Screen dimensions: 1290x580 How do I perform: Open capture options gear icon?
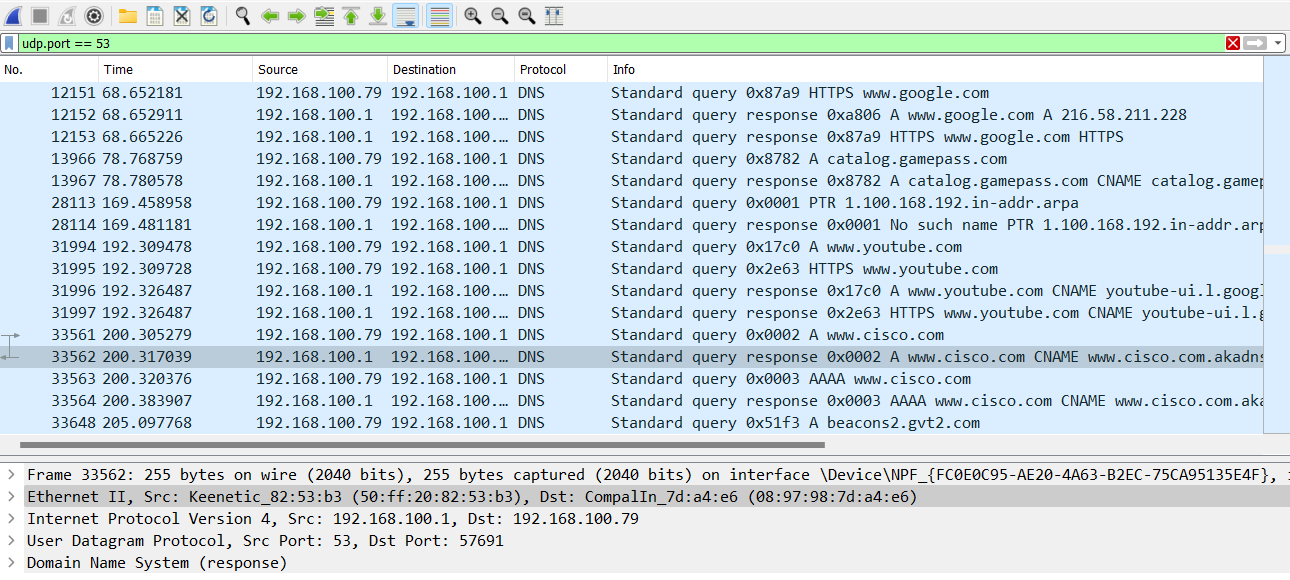click(x=94, y=16)
